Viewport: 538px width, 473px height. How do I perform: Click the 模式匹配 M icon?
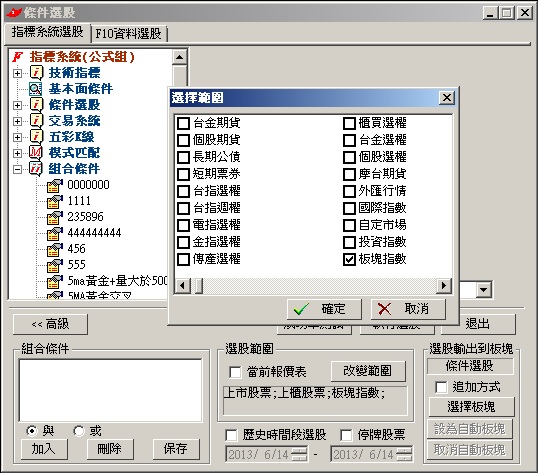click(36, 153)
